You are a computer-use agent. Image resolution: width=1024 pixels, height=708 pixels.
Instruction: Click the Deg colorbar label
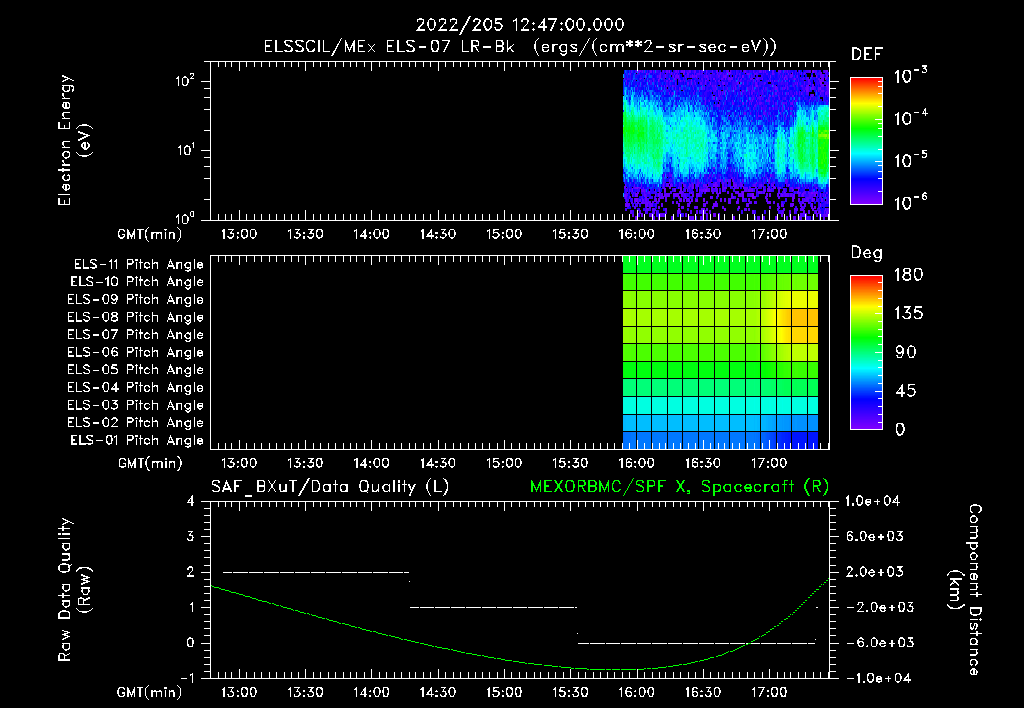click(x=867, y=253)
